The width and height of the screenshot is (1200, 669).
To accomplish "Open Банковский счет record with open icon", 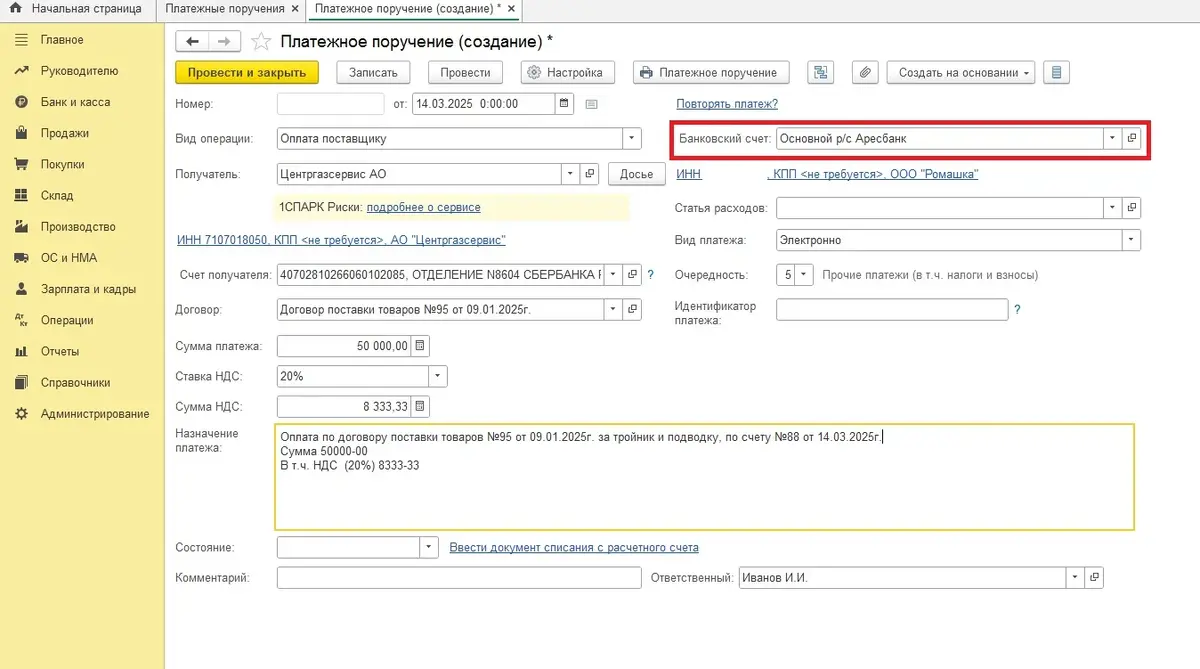I will [1132, 139].
